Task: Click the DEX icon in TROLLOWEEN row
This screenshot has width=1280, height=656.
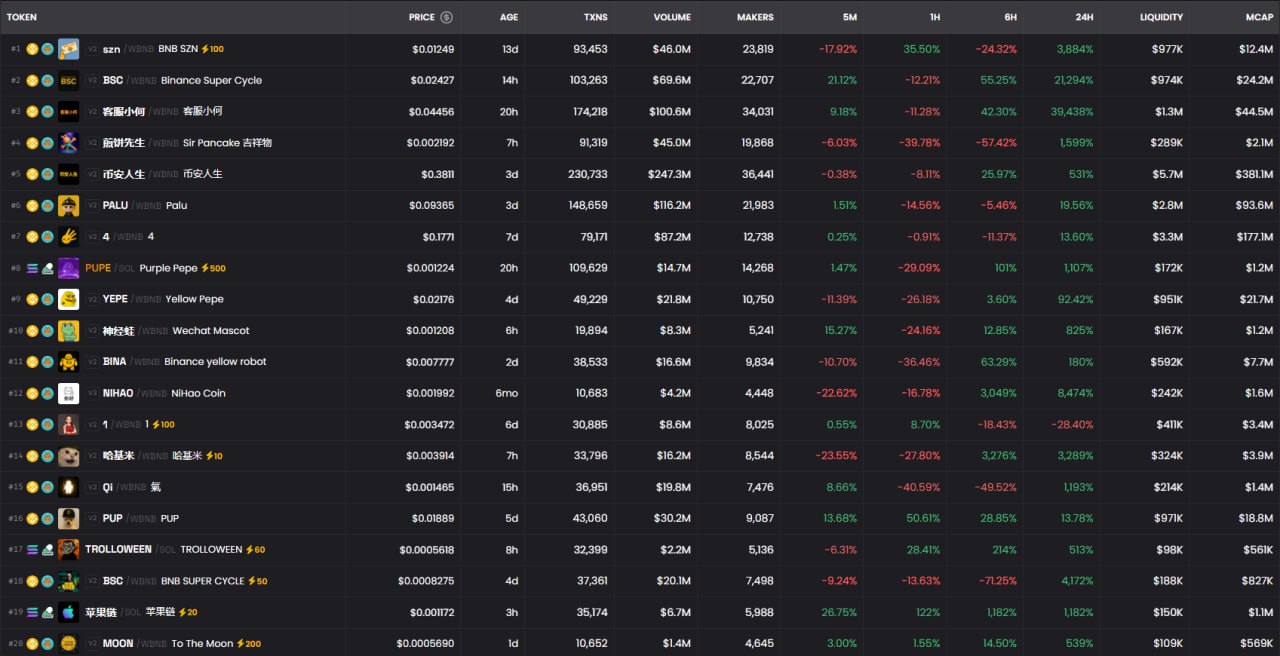Action: tap(47, 549)
